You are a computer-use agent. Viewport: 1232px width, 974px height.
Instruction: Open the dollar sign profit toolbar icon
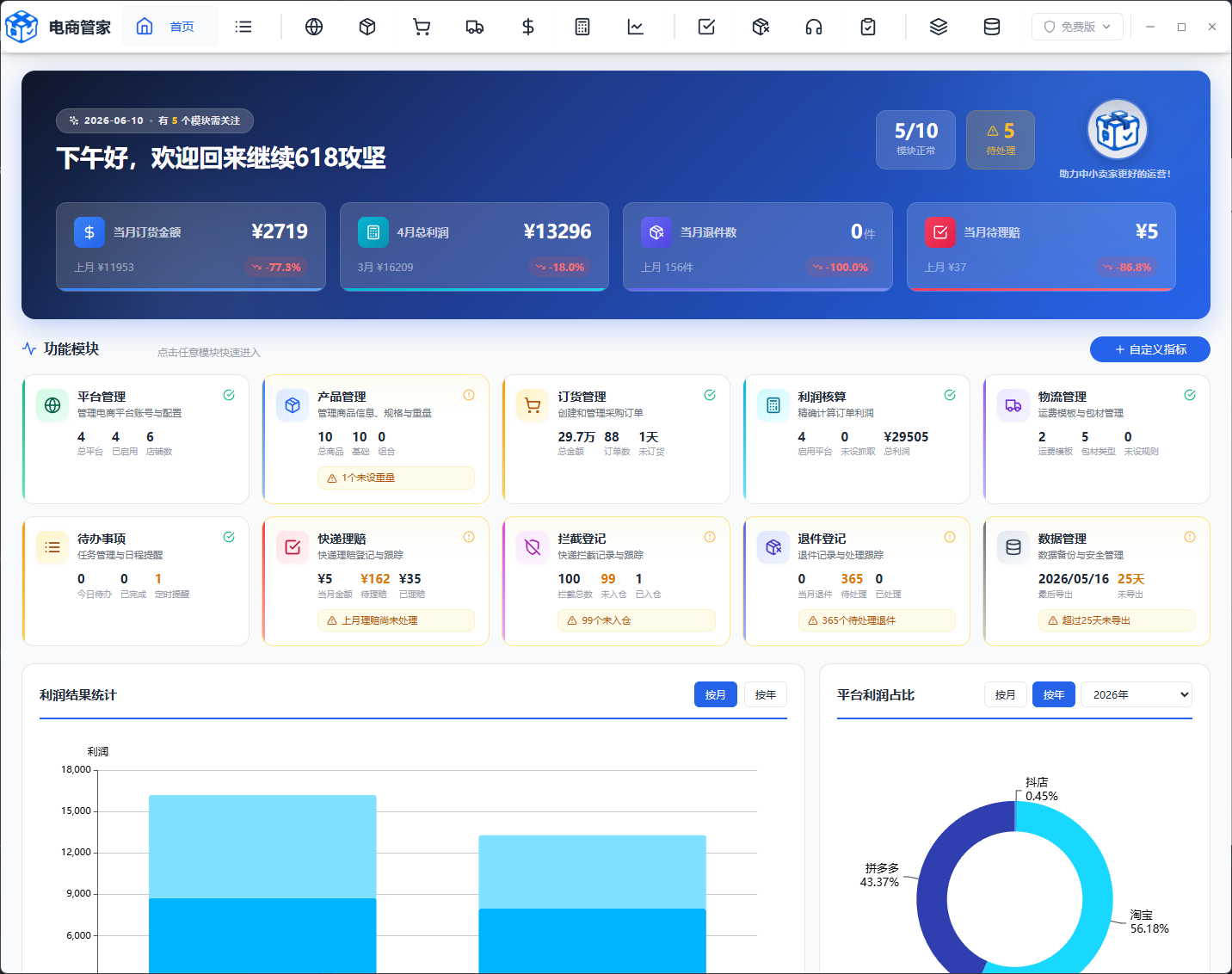coord(528,27)
